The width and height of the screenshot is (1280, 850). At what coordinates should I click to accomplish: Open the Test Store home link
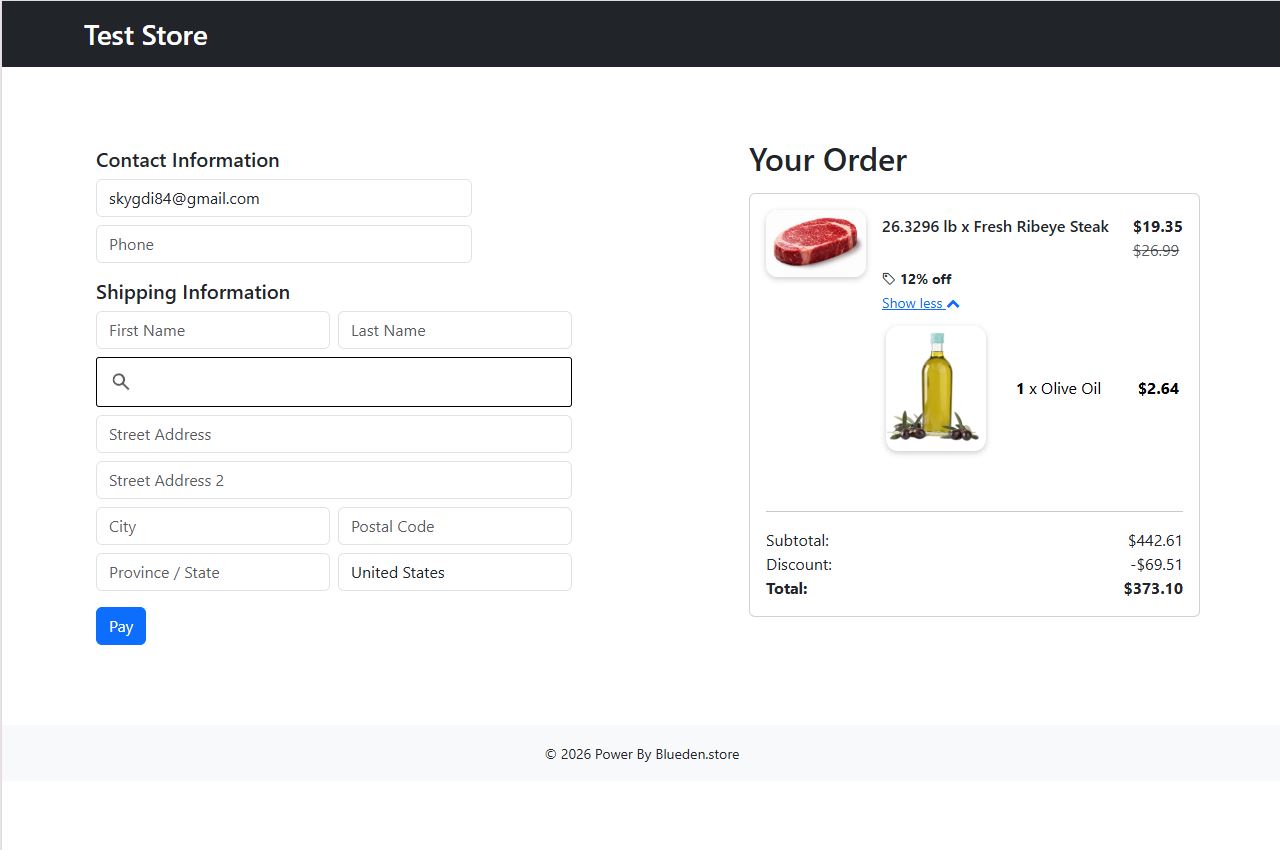coord(146,35)
